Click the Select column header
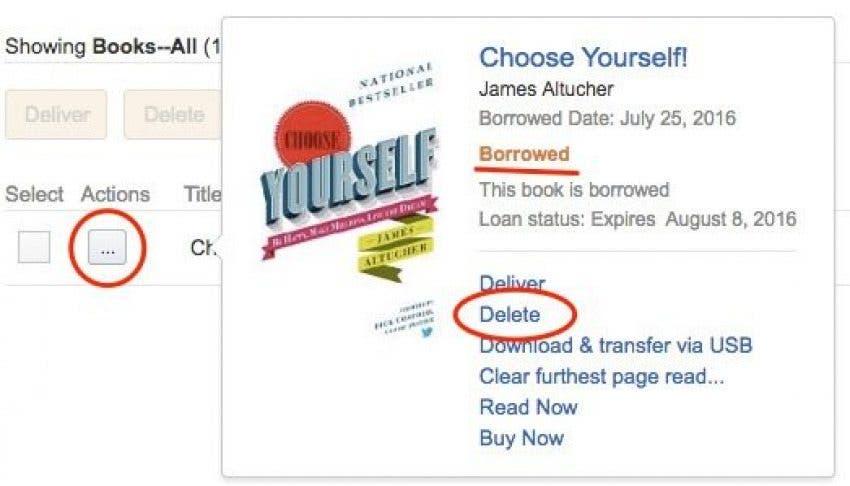The image size is (850, 486). (34, 194)
